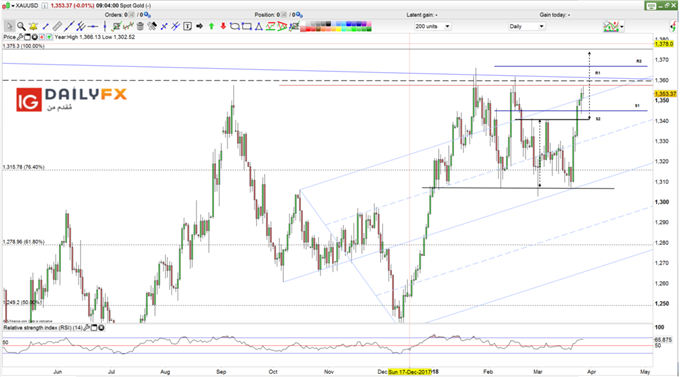Viewport: 680px width, 377px height.
Task: Detach the RSI panel window icon
Action: point(94,328)
